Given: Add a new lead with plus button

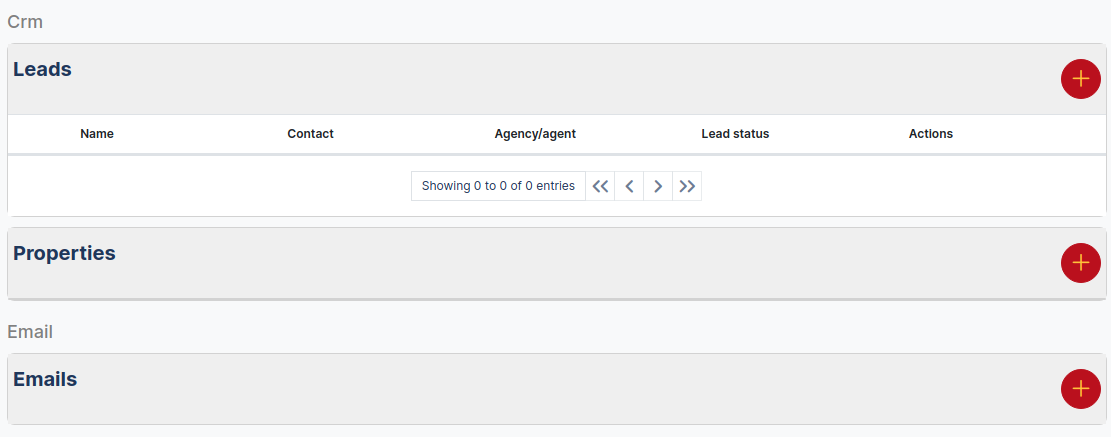Looking at the screenshot, I should point(1080,79).
